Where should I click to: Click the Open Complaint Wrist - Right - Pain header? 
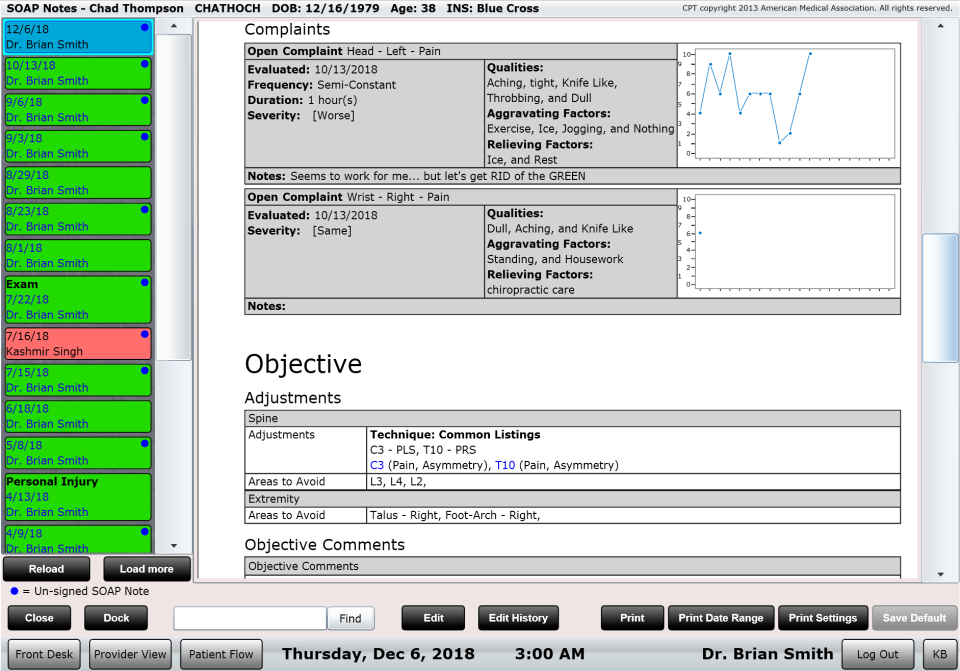pyautogui.click(x=461, y=197)
